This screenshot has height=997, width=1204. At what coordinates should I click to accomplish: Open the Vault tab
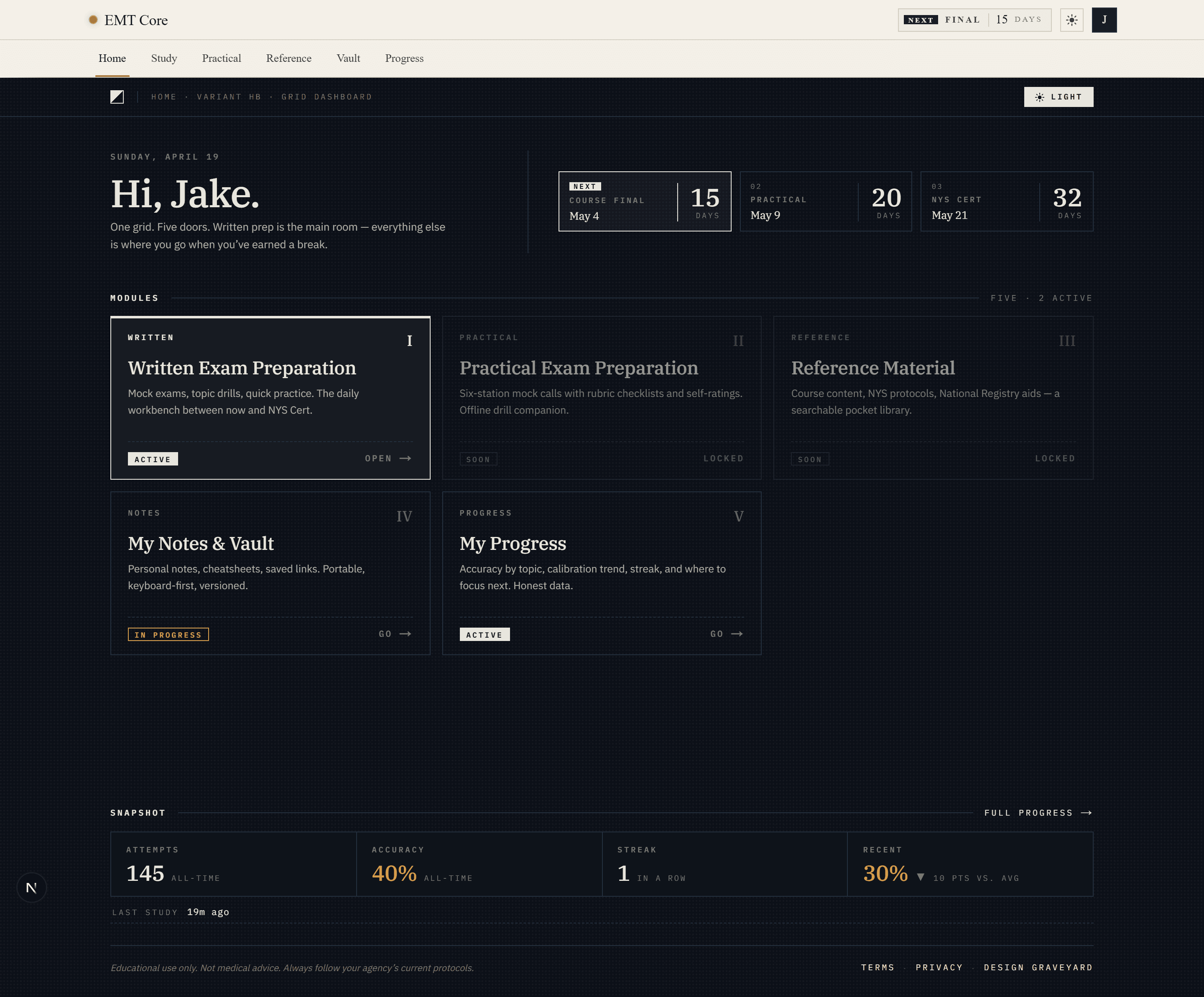tap(348, 58)
